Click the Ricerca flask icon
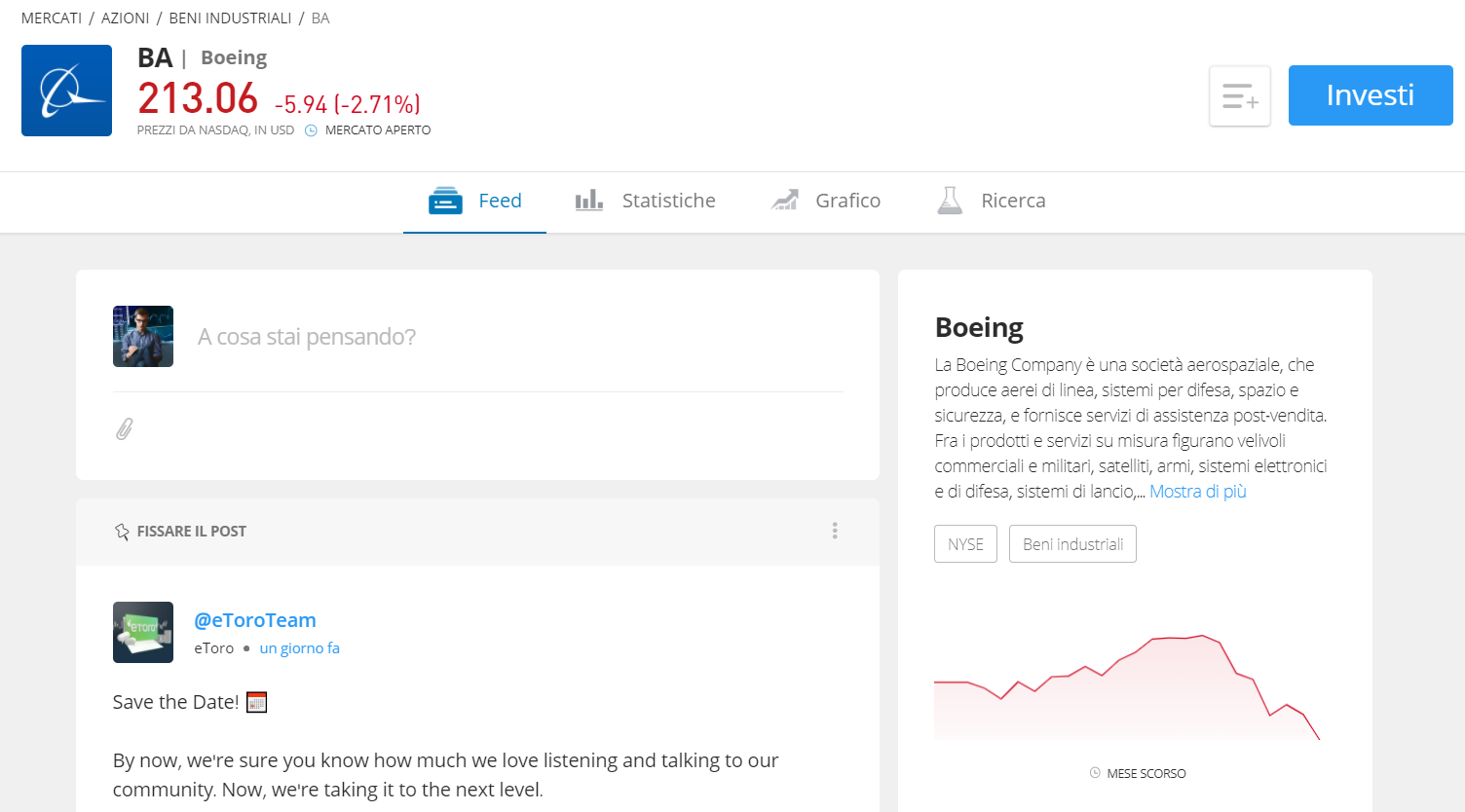Viewport: 1465px width, 812px height. click(x=950, y=201)
